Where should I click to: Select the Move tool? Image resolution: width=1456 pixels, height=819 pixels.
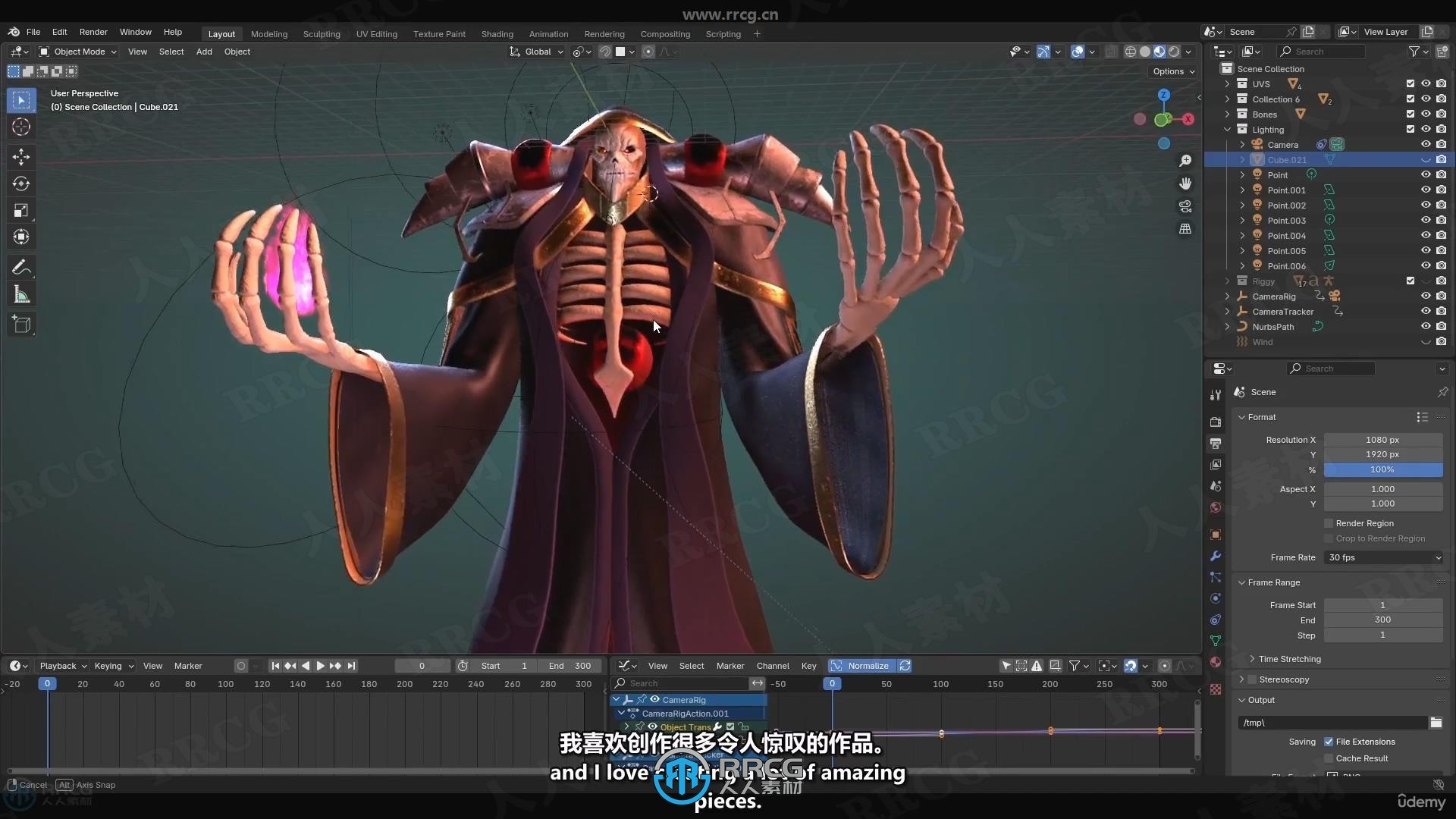coord(21,156)
